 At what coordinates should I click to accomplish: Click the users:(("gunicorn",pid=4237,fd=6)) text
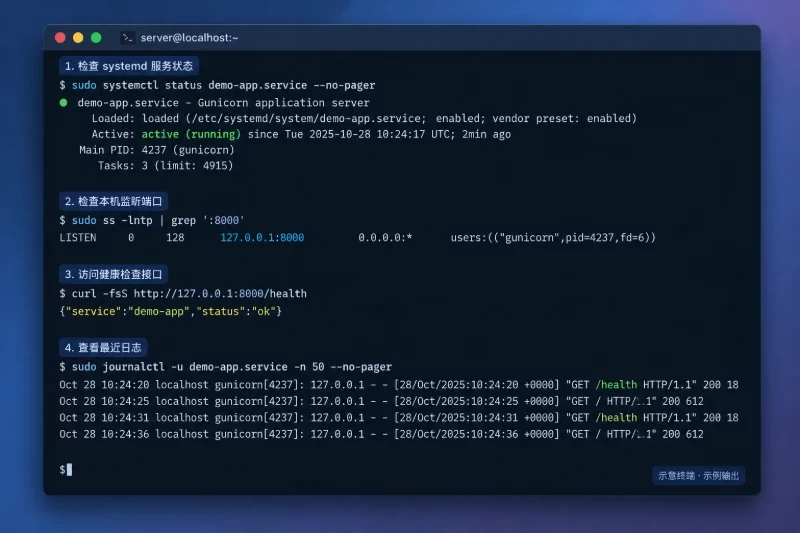pos(553,238)
